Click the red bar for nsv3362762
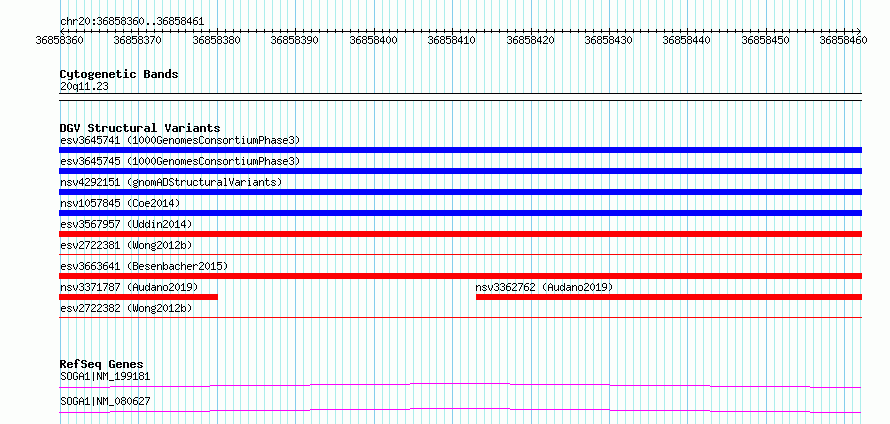The width and height of the screenshot is (890, 424). [669, 297]
